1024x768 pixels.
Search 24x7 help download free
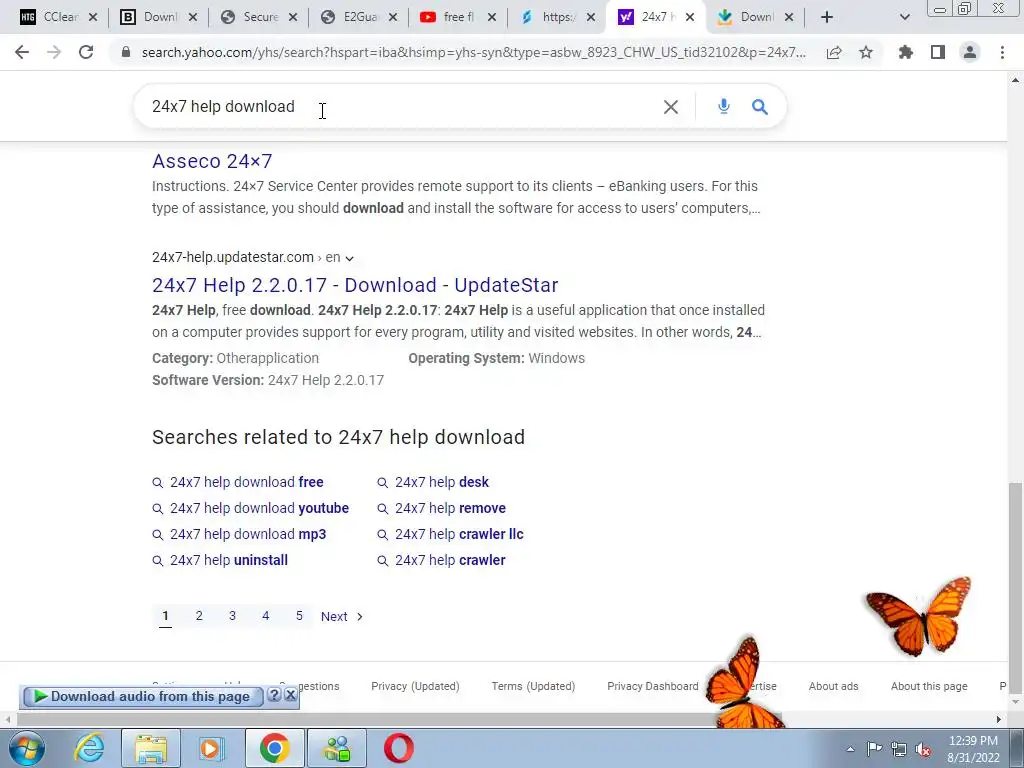(x=246, y=482)
